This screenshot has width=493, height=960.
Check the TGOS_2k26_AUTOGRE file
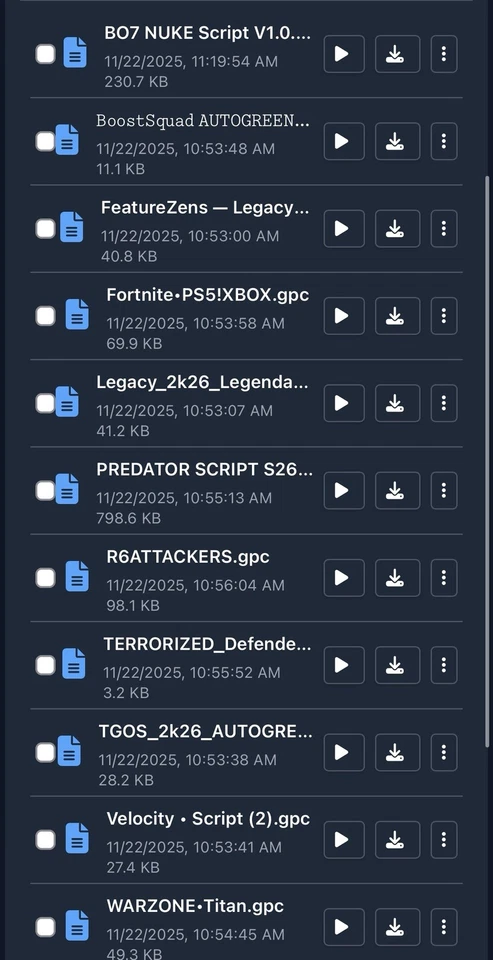tap(45, 752)
